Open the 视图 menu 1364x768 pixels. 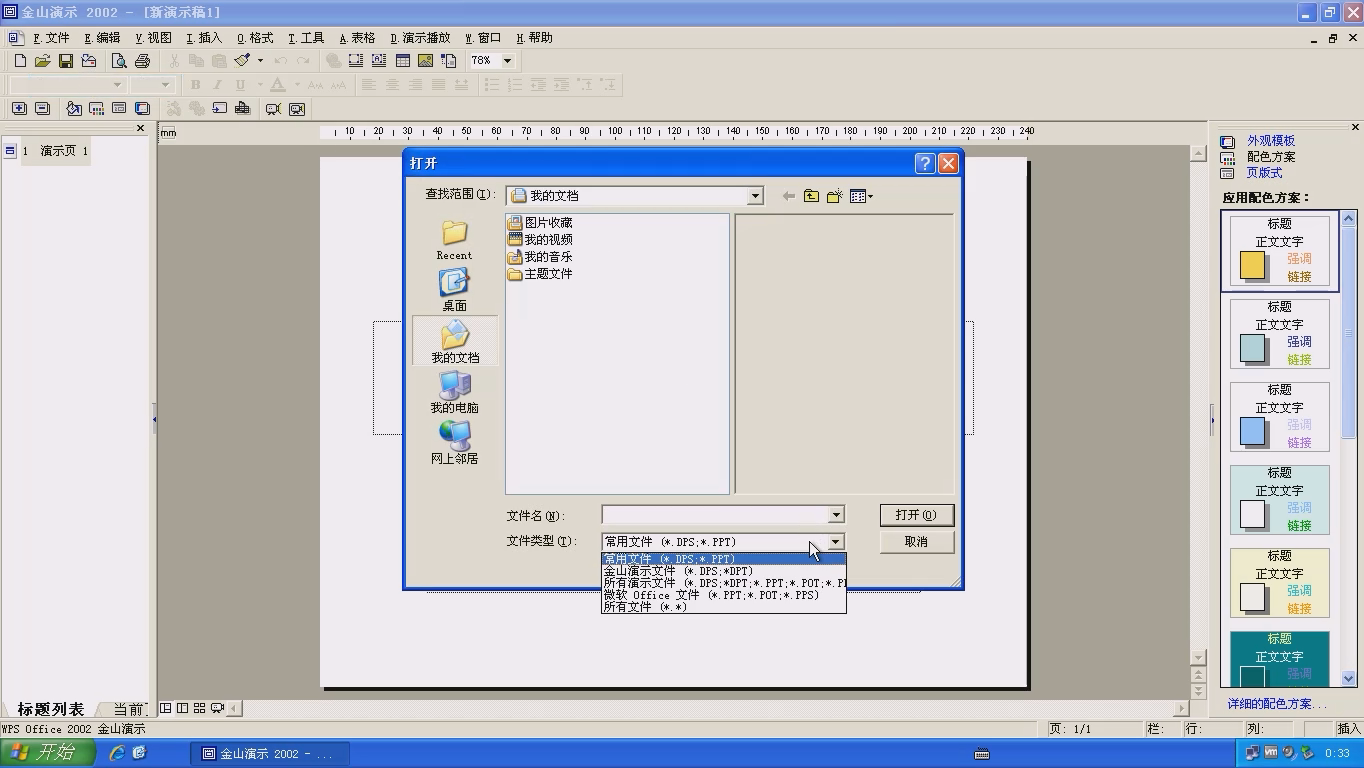pos(153,38)
